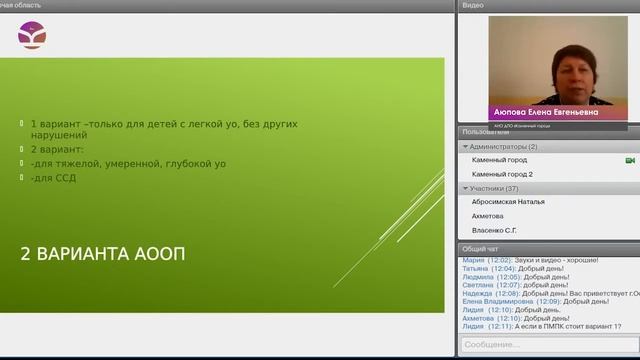Click Светлана's 12:07 chat message
Viewport: 640px width, 360px height.
click(x=515, y=285)
